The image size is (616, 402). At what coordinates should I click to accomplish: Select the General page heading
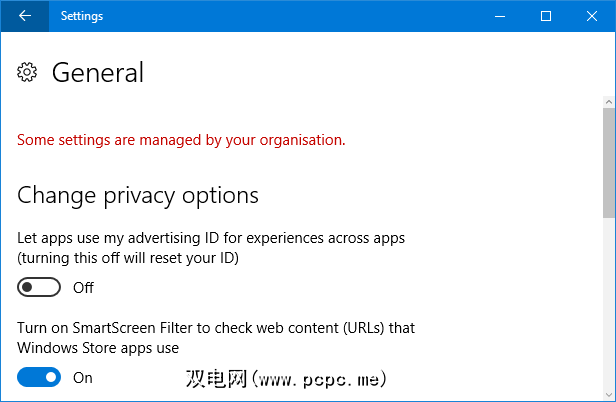click(x=98, y=72)
